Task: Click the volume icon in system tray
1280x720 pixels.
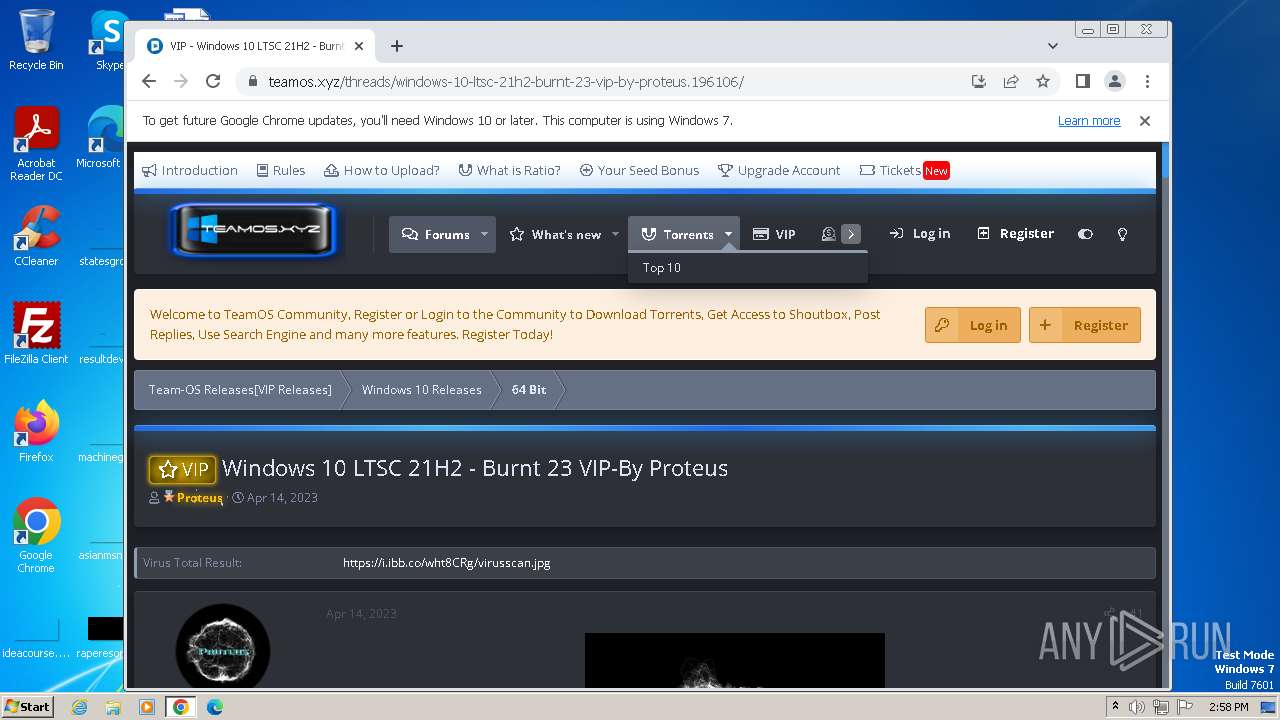Action: click(x=1137, y=707)
